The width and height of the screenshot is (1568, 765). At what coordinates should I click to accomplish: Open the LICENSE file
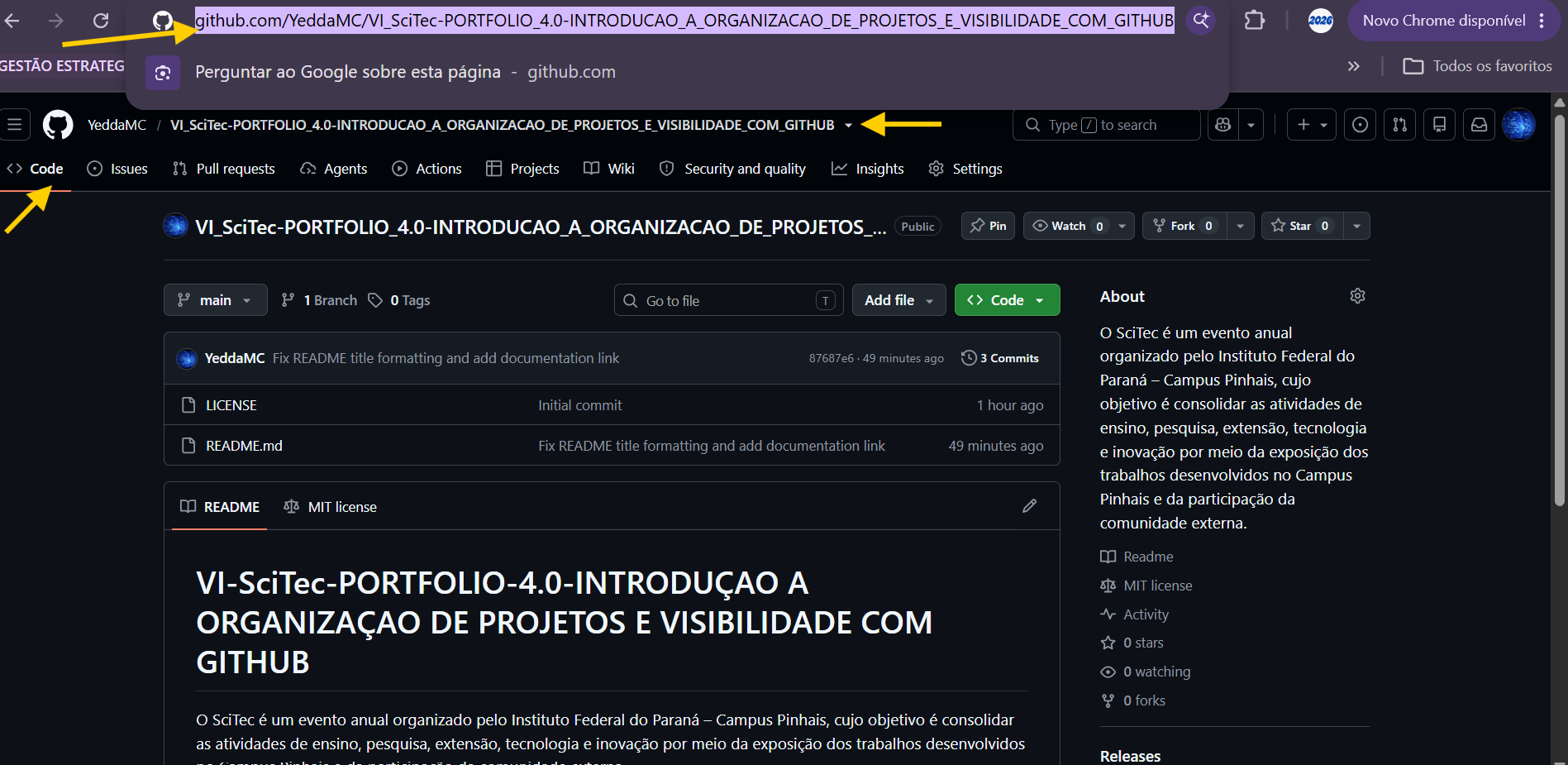(231, 405)
